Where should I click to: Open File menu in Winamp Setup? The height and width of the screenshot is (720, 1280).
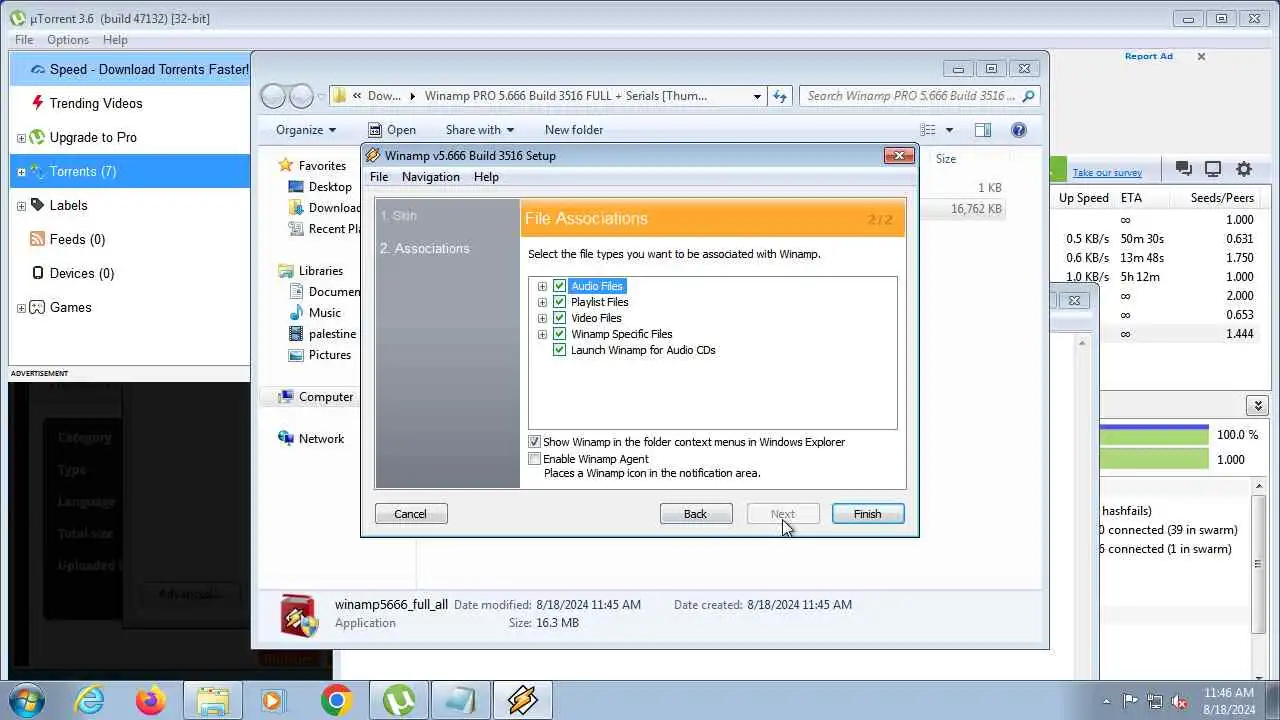pyautogui.click(x=379, y=177)
